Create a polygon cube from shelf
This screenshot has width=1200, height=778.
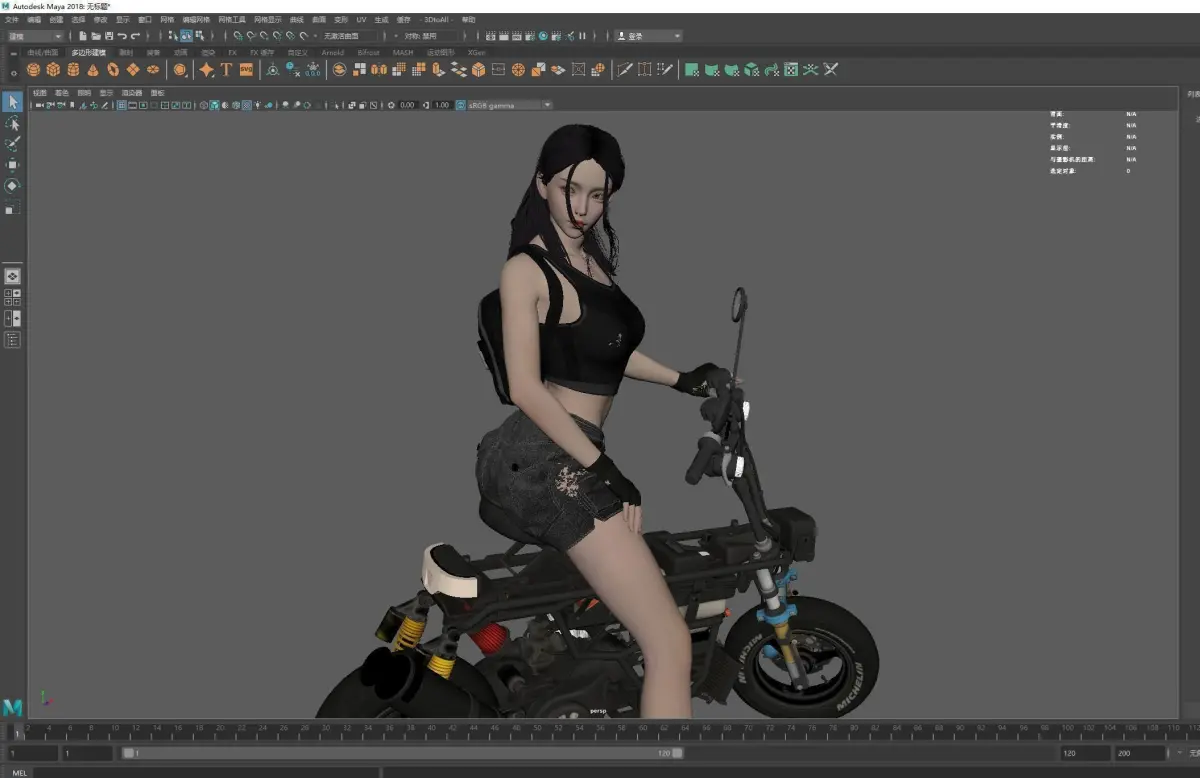pos(54,70)
